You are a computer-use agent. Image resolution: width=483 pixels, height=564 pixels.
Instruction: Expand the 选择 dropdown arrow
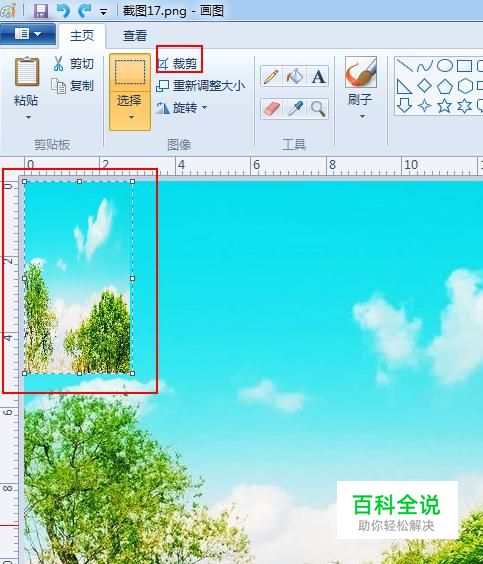(x=131, y=117)
